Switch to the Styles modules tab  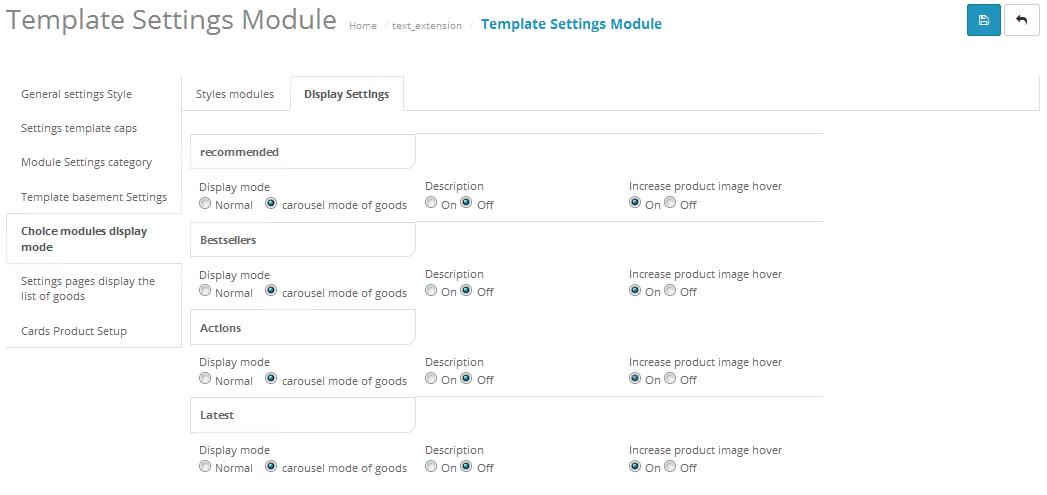(x=235, y=94)
